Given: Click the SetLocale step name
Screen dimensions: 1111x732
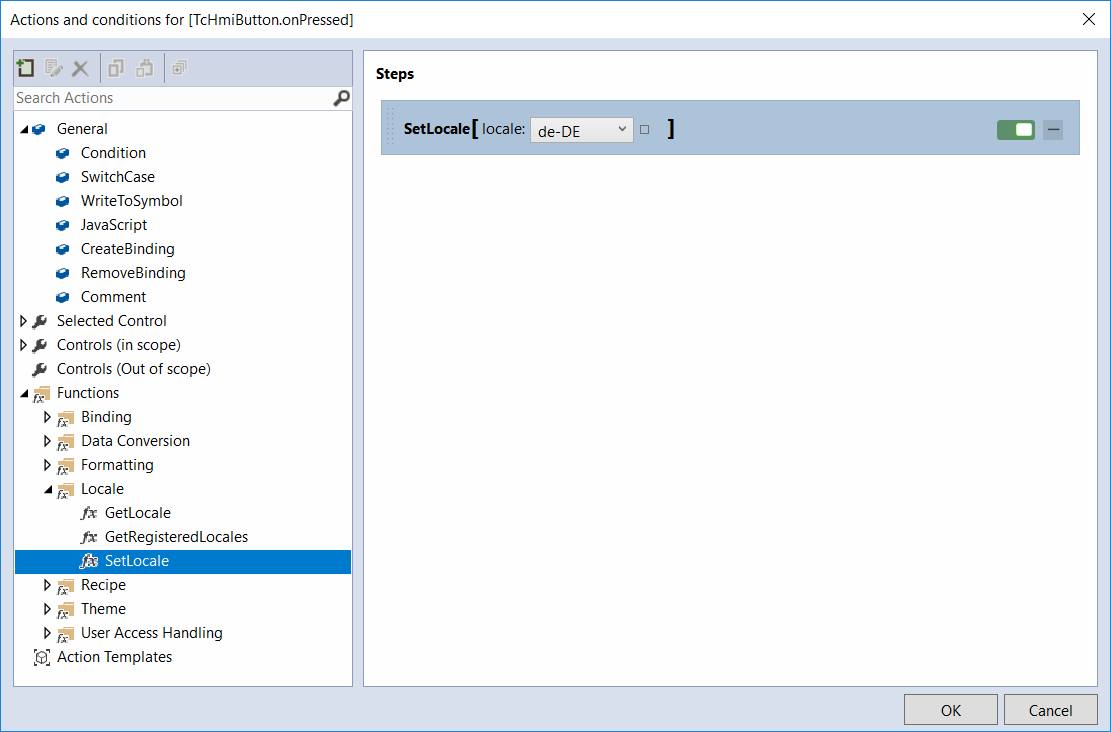Looking at the screenshot, I should click(x=436, y=129).
